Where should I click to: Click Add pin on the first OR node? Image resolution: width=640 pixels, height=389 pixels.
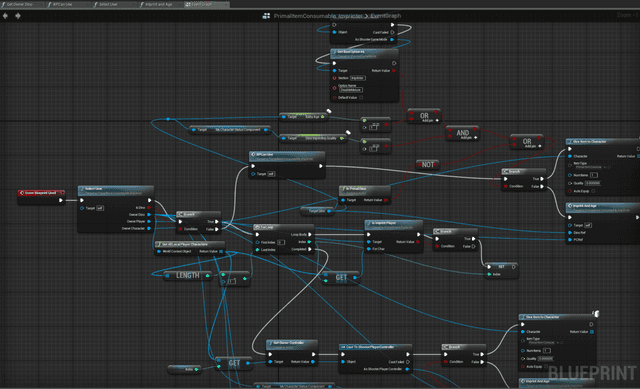(x=430, y=121)
